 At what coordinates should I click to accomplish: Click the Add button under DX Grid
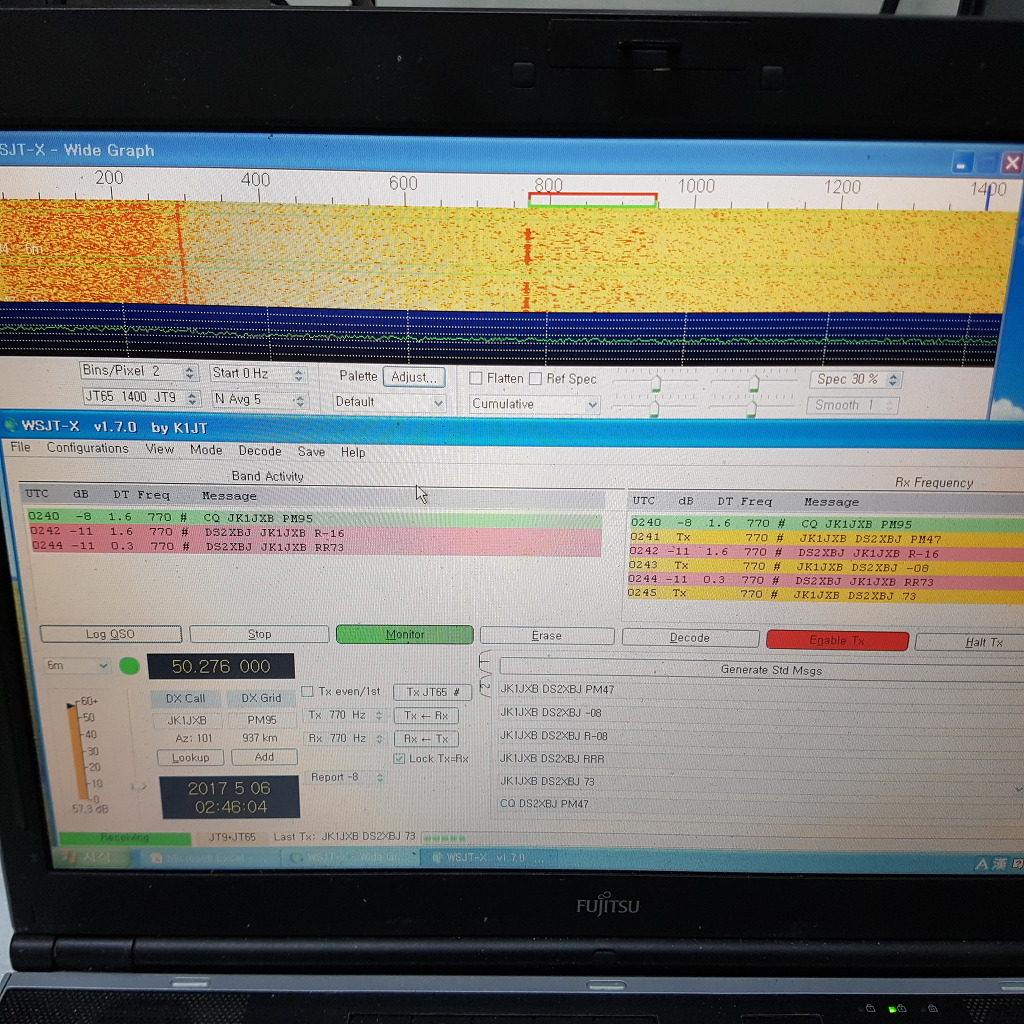[x=264, y=757]
